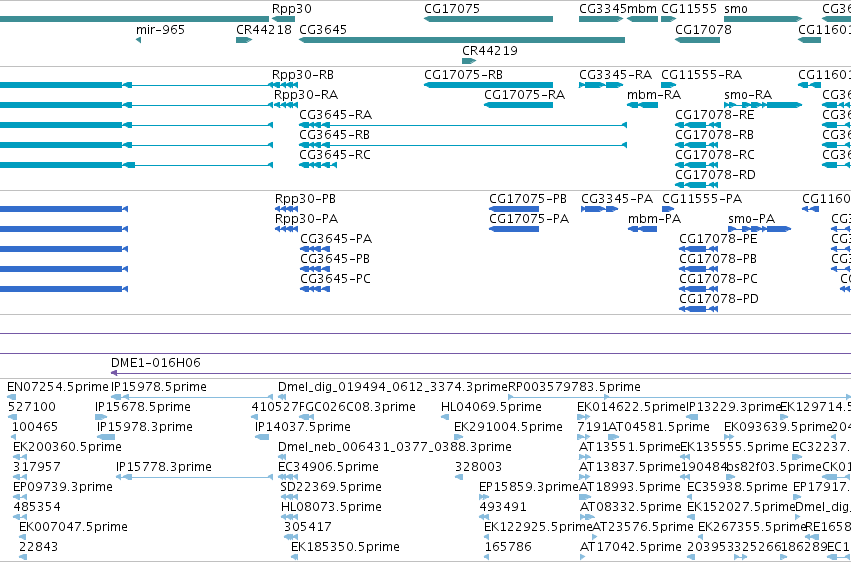Select transcript Rpp30-RB
This screenshot has width=851, height=562.
[303, 75]
